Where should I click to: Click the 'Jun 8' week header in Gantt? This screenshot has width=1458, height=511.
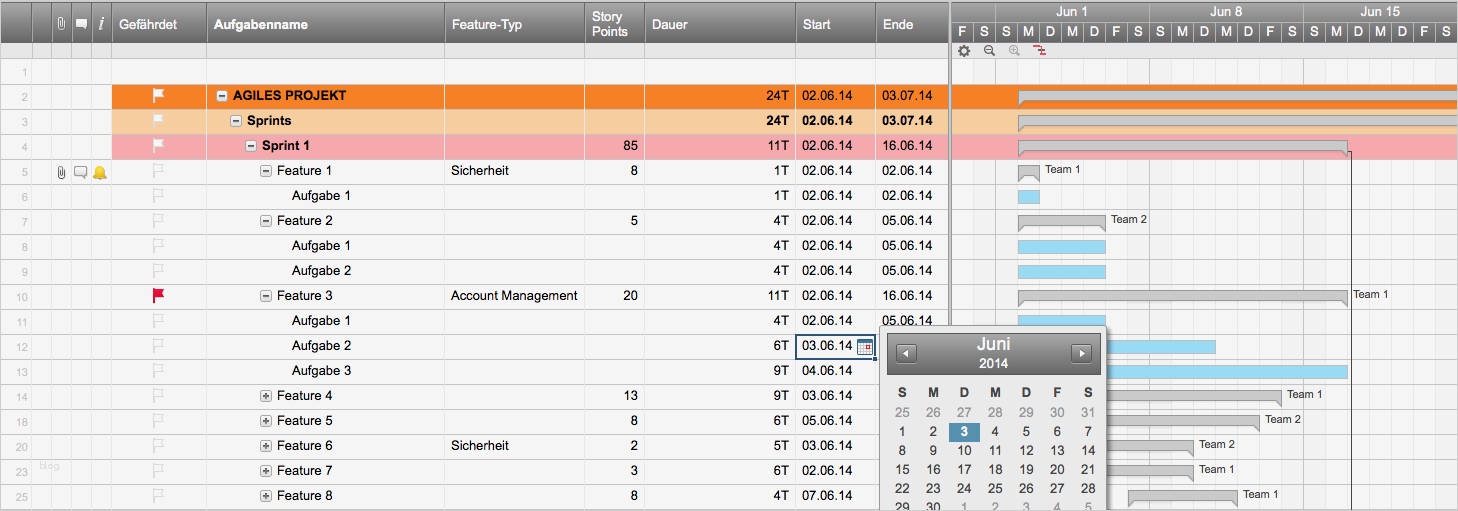pyautogui.click(x=1226, y=12)
